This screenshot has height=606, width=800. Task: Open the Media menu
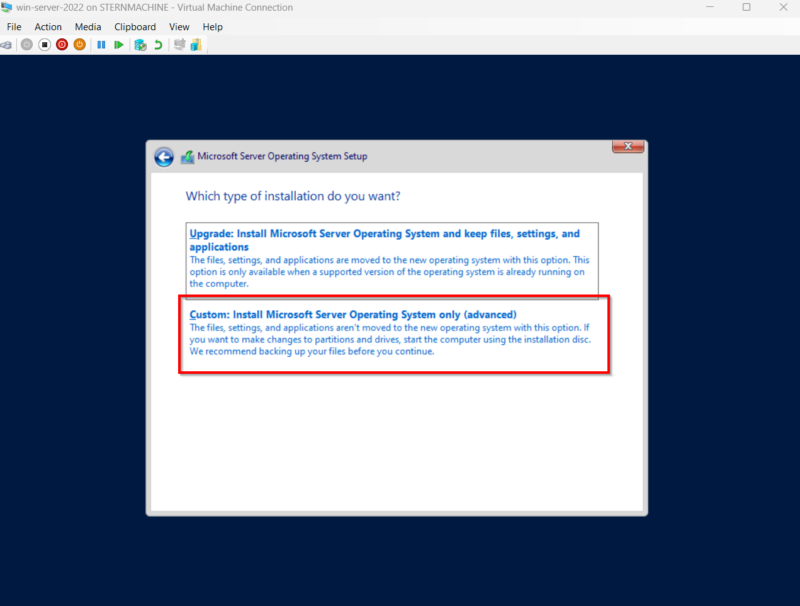tap(88, 27)
